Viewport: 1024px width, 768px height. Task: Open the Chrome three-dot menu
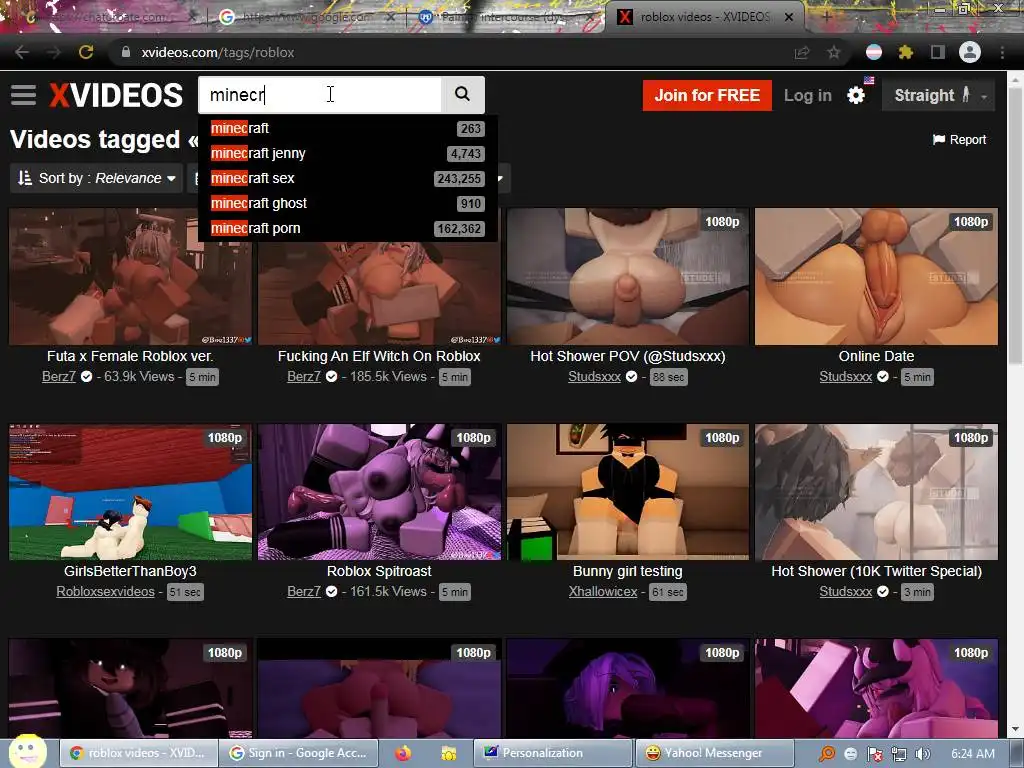(x=1002, y=52)
